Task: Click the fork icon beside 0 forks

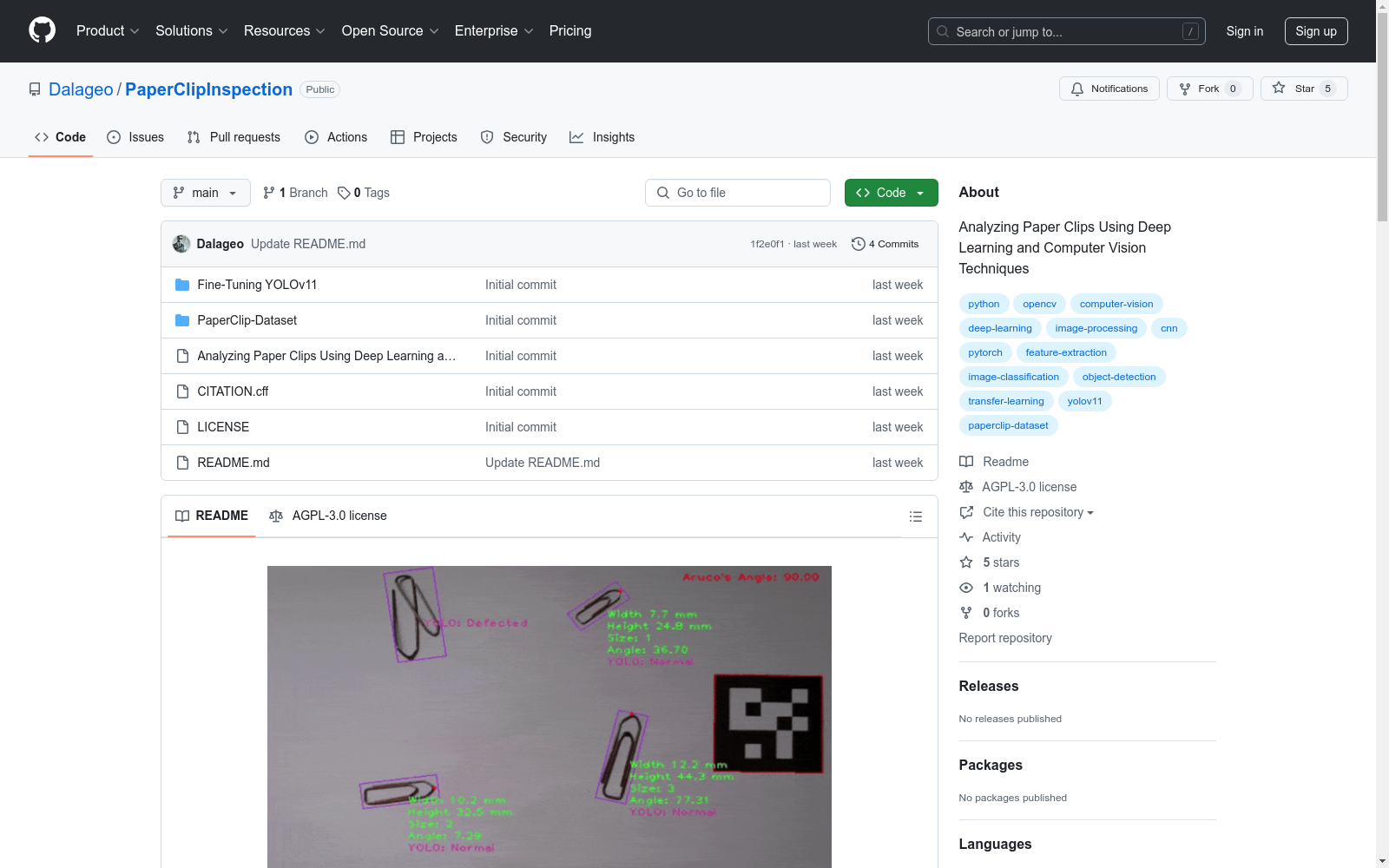Action: point(966,613)
